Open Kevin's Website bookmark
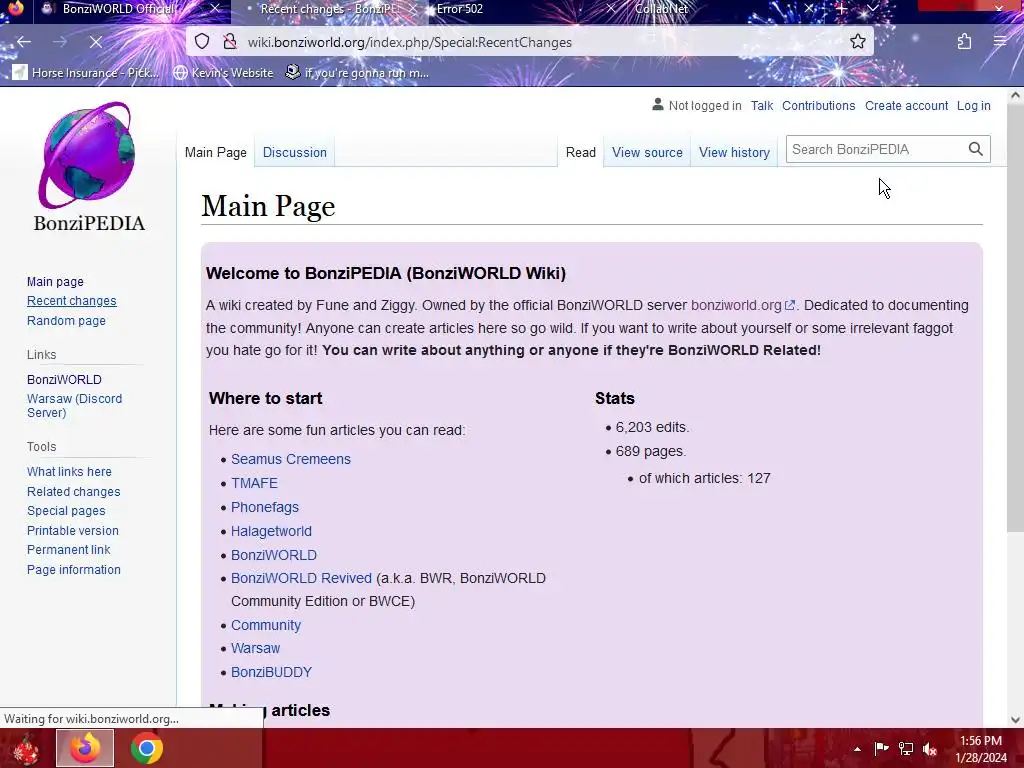The width and height of the screenshot is (1024, 768). (x=223, y=72)
